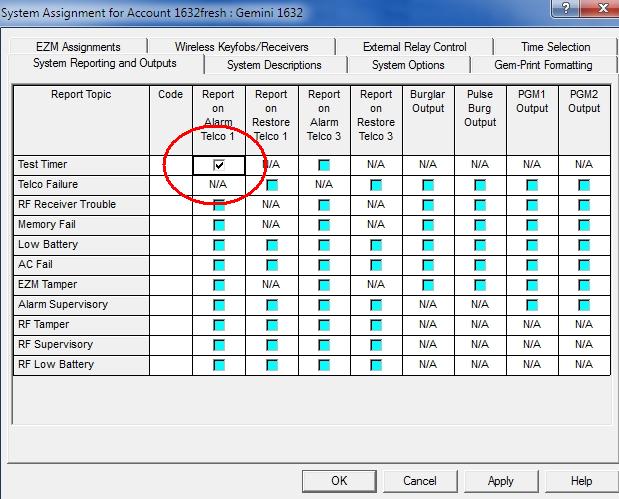
Task: Enable RF Tamper Report on Restore Telco 3
Action: 376,325
